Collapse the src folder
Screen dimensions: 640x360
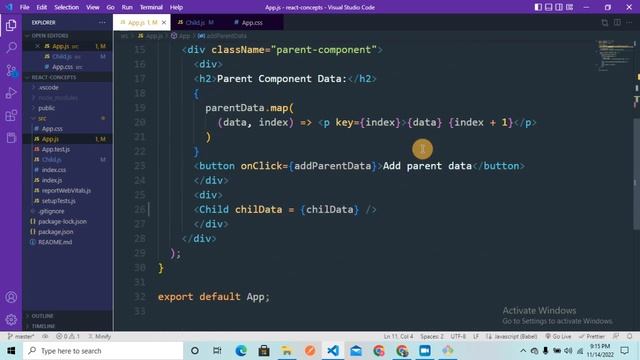click(x=42, y=118)
